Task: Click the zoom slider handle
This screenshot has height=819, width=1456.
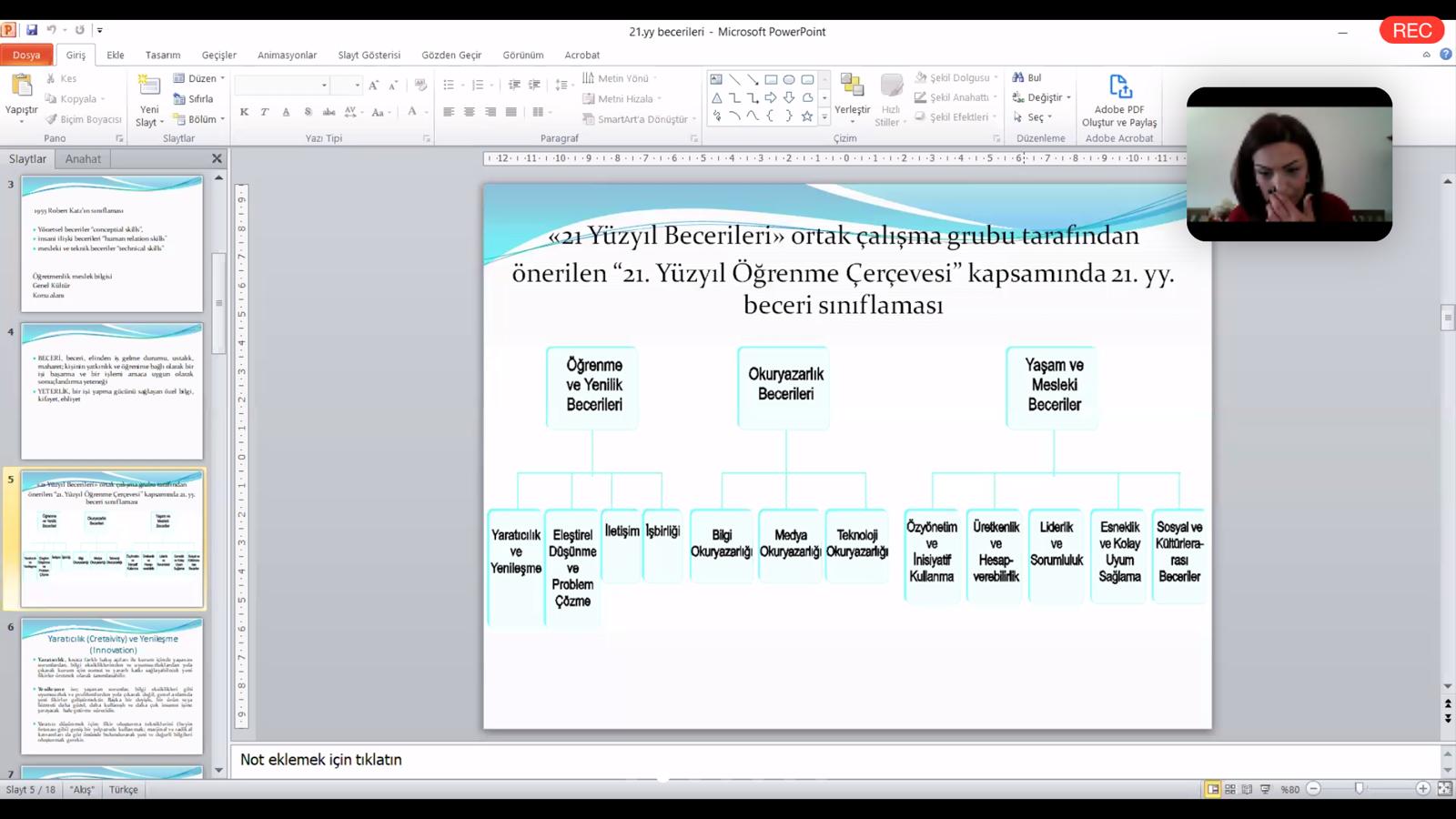Action: (x=1360, y=789)
